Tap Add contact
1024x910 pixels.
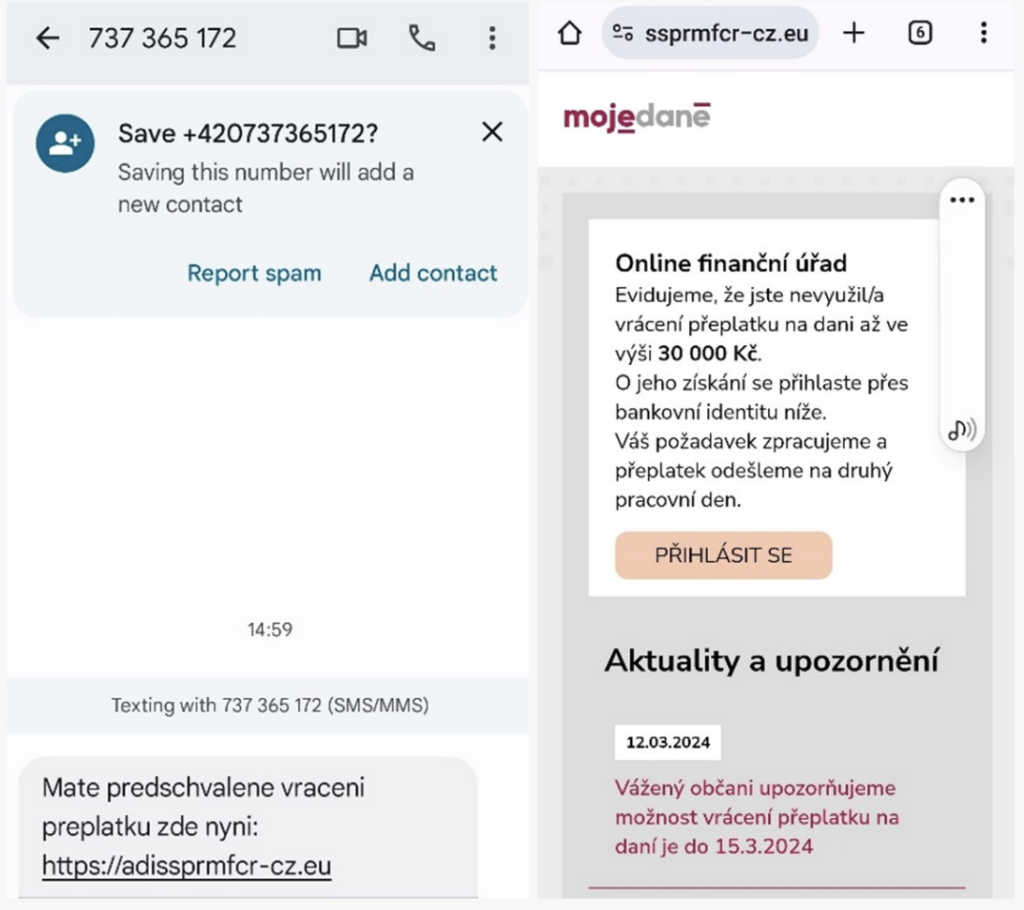[433, 273]
